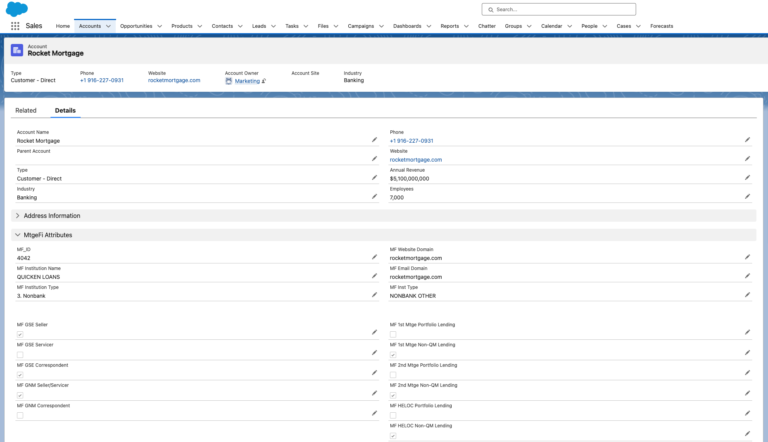Edit the MF_ID field pencil icon
Image resolution: width=768 pixels, height=442 pixels.
point(374,257)
